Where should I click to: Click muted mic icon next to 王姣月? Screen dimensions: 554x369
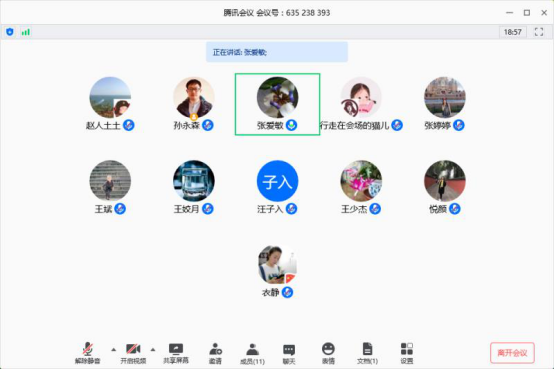(x=208, y=209)
